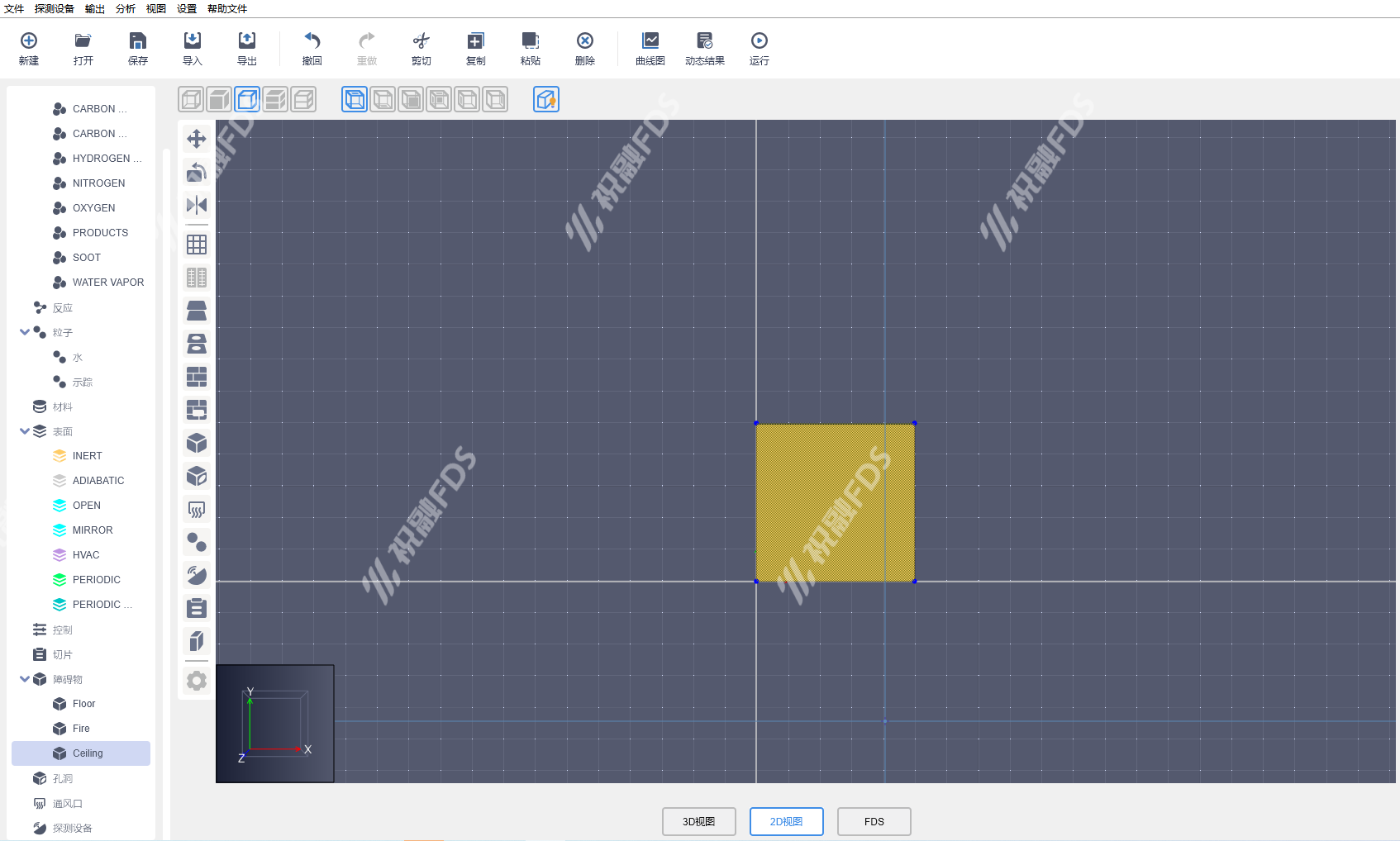This screenshot has width=1400, height=841.
Task: Click the vent tool icon in sidebar
Action: click(x=197, y=509)
